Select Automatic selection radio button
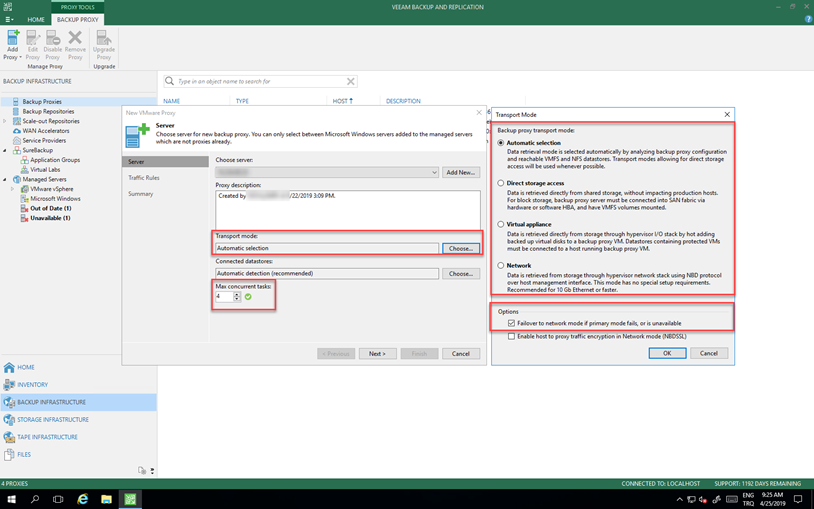 (x=500, y=143)
